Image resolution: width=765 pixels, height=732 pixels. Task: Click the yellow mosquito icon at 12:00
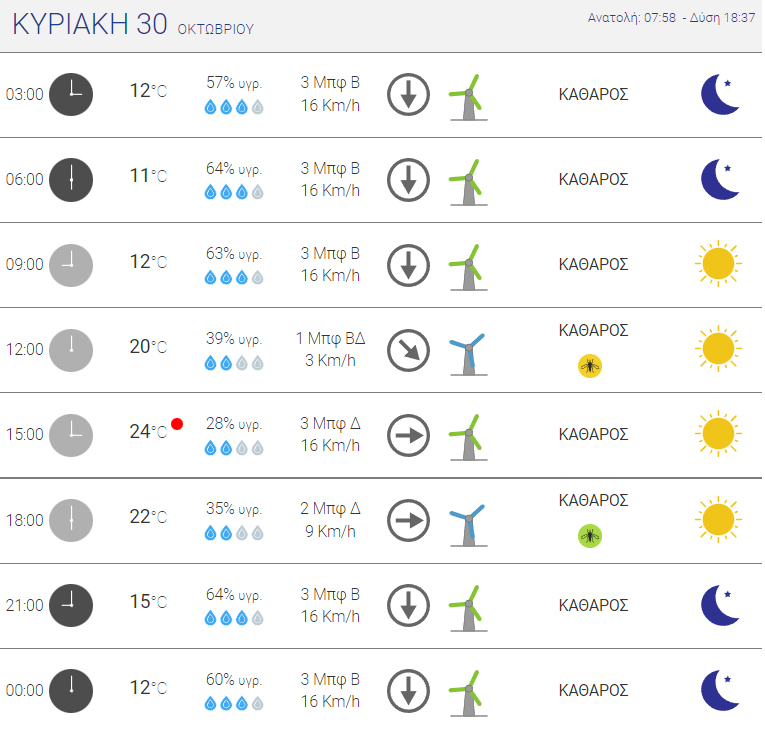click(x=590, y=366)
